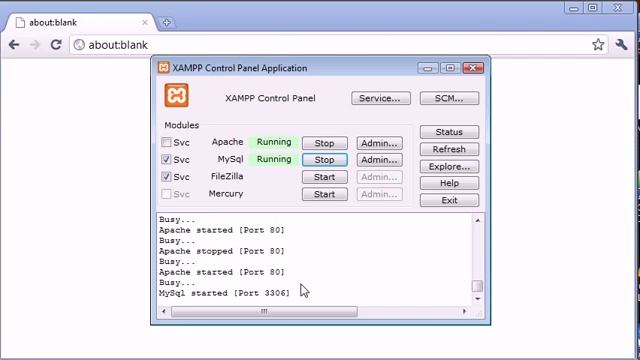Click the log scroll up arrow
This screenshot has width=640, height=360.
coord(478,220)
